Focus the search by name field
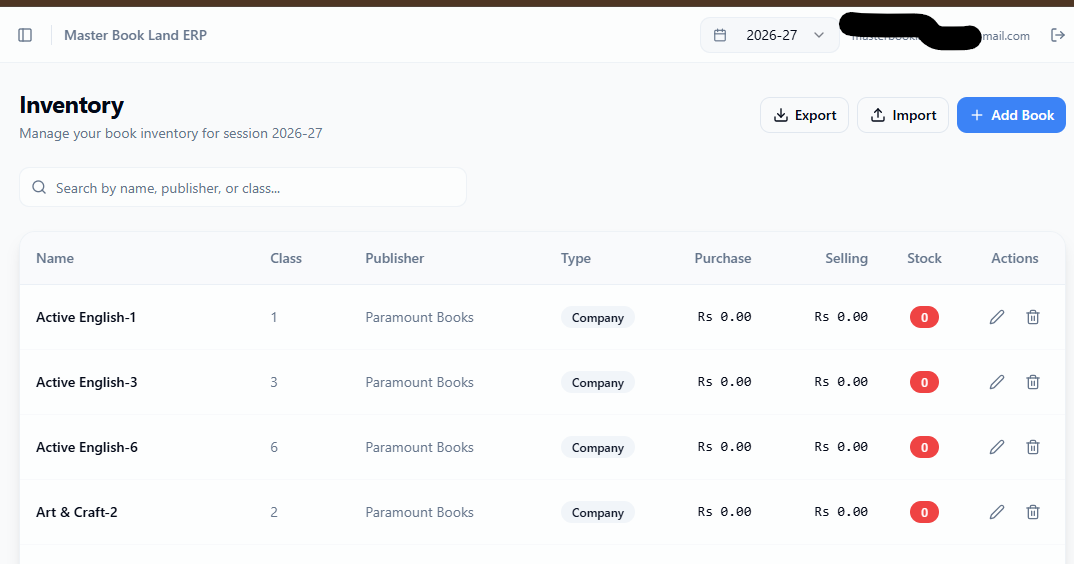This screenshot has height=564, width=1074. point(243,187)
